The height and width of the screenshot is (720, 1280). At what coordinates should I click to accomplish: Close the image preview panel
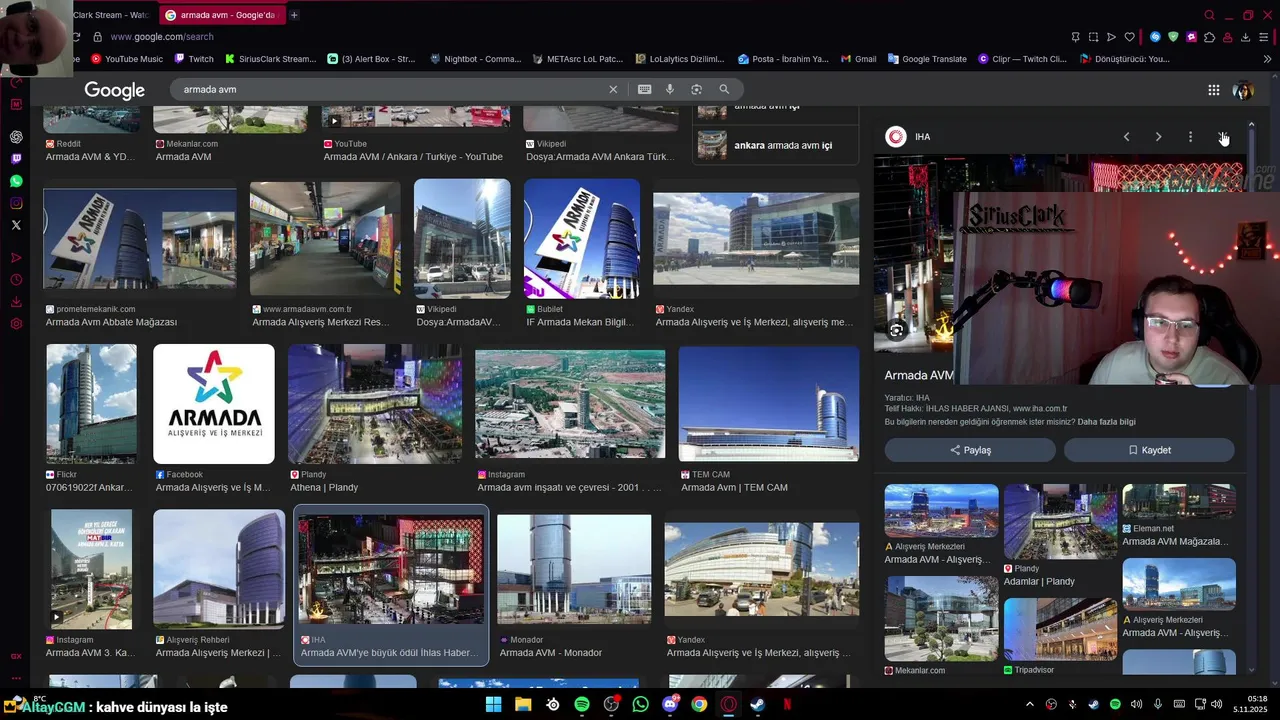1222,137
